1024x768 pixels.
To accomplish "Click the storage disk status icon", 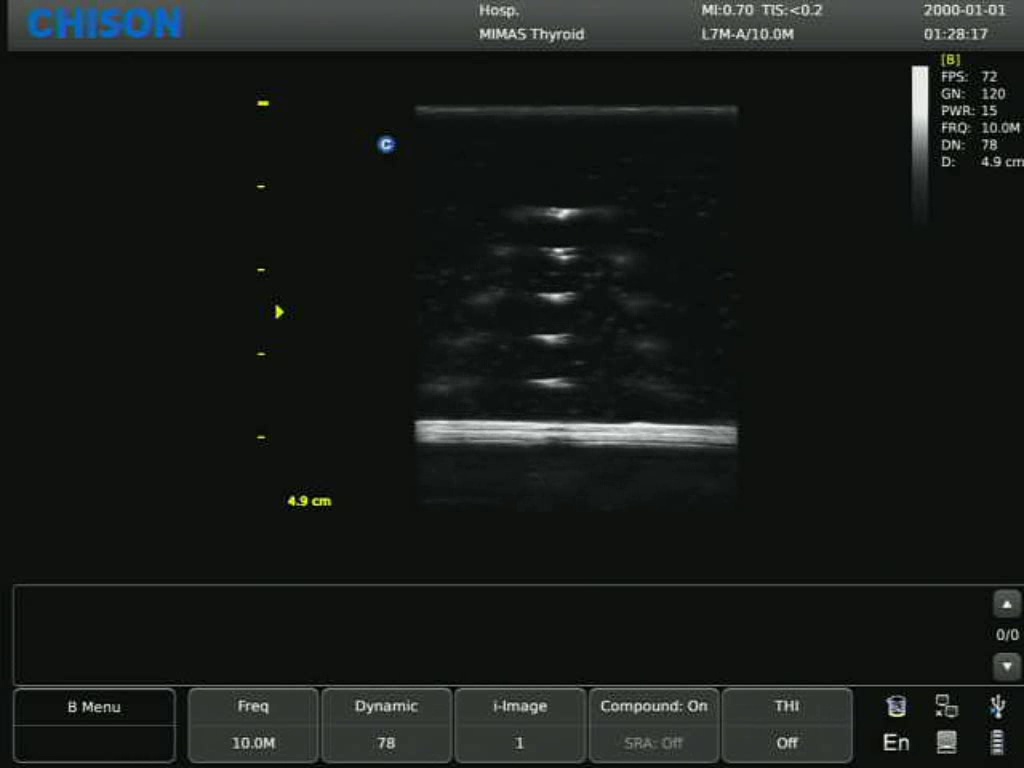I will click(x=895, y=706).
